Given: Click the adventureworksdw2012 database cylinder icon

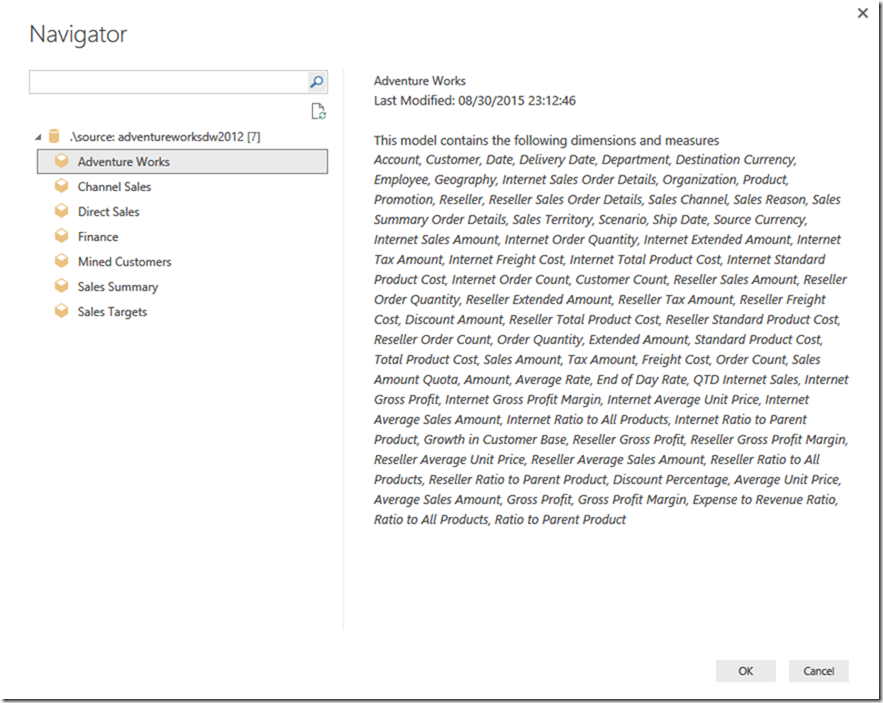Looking at the screenshot, I should 54,136.
